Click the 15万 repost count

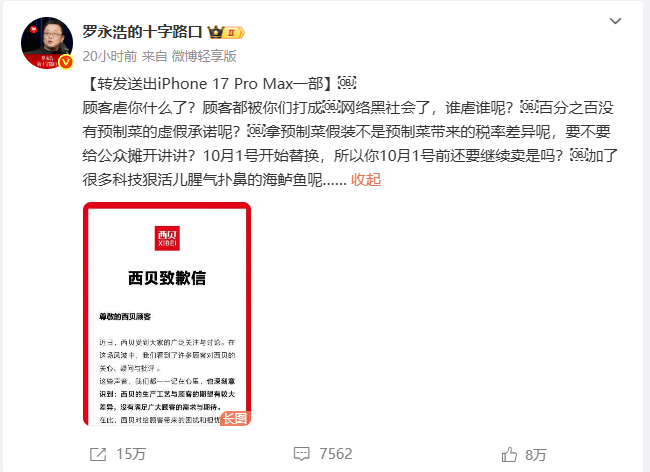pos(131,454)
